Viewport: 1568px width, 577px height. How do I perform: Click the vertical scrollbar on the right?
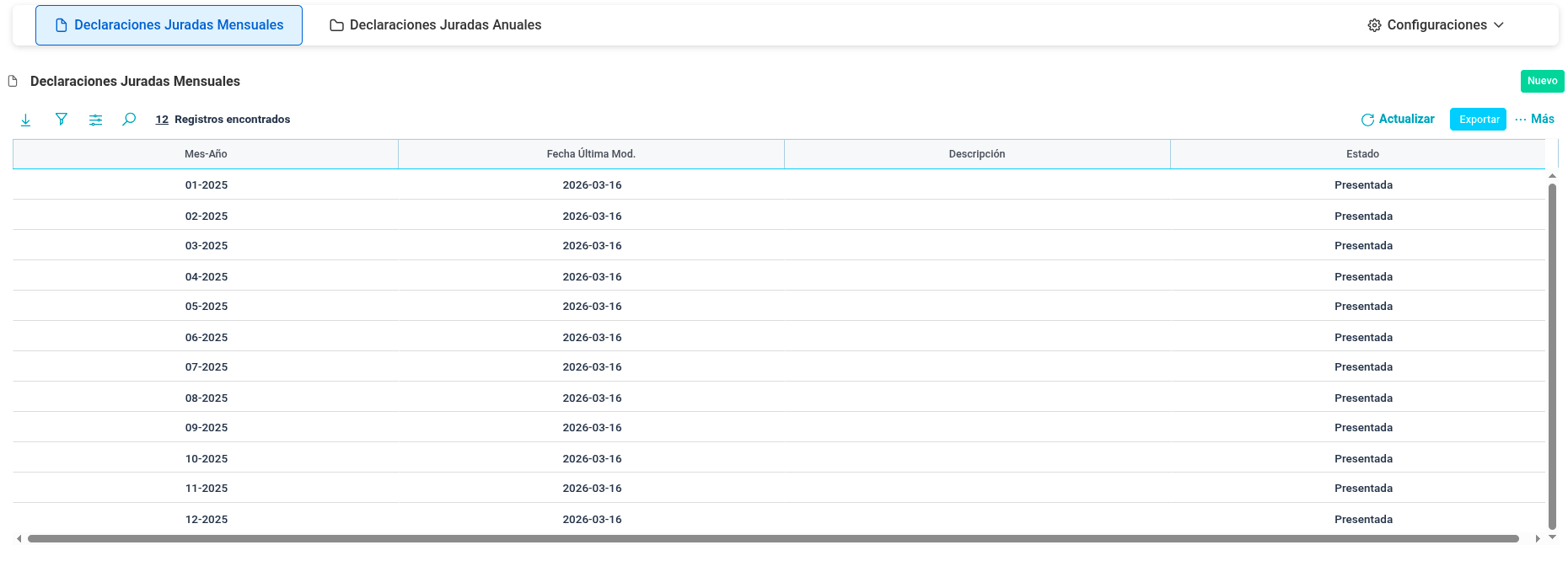pos(1552,355)
